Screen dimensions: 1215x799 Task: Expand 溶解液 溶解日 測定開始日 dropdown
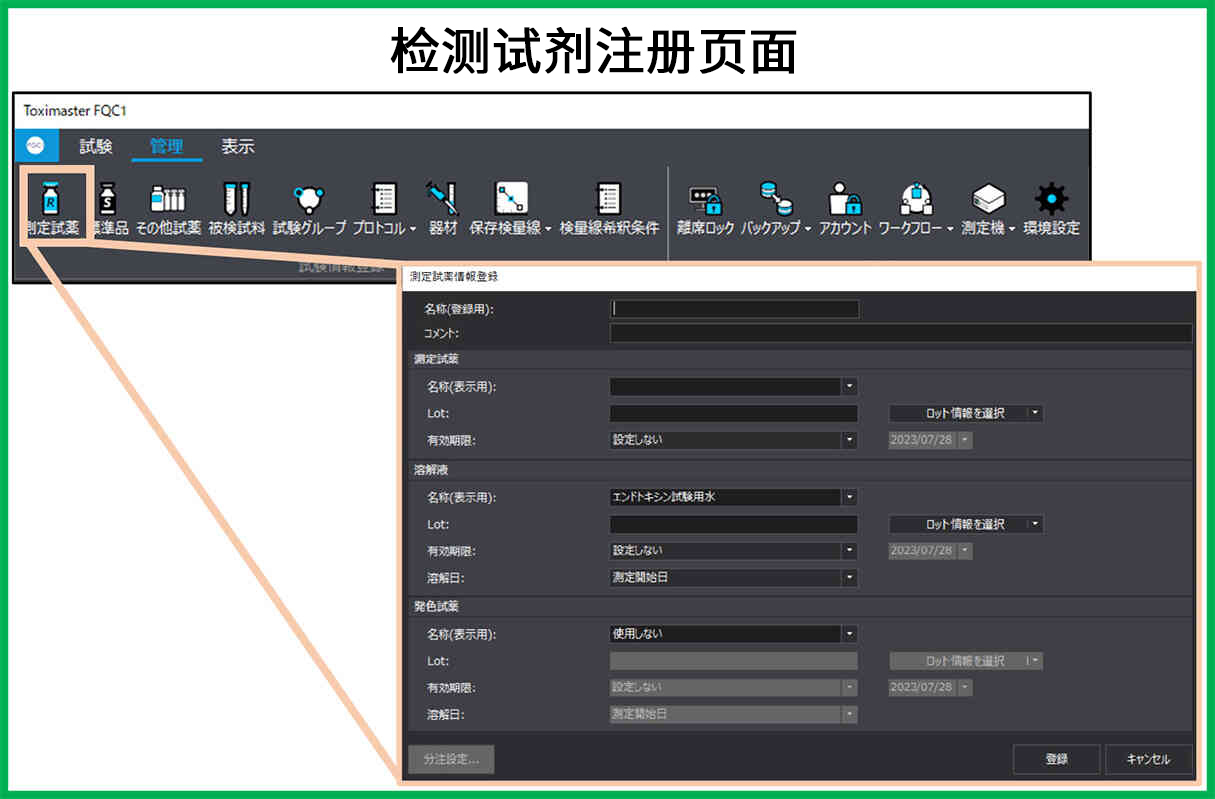(734, 577)
